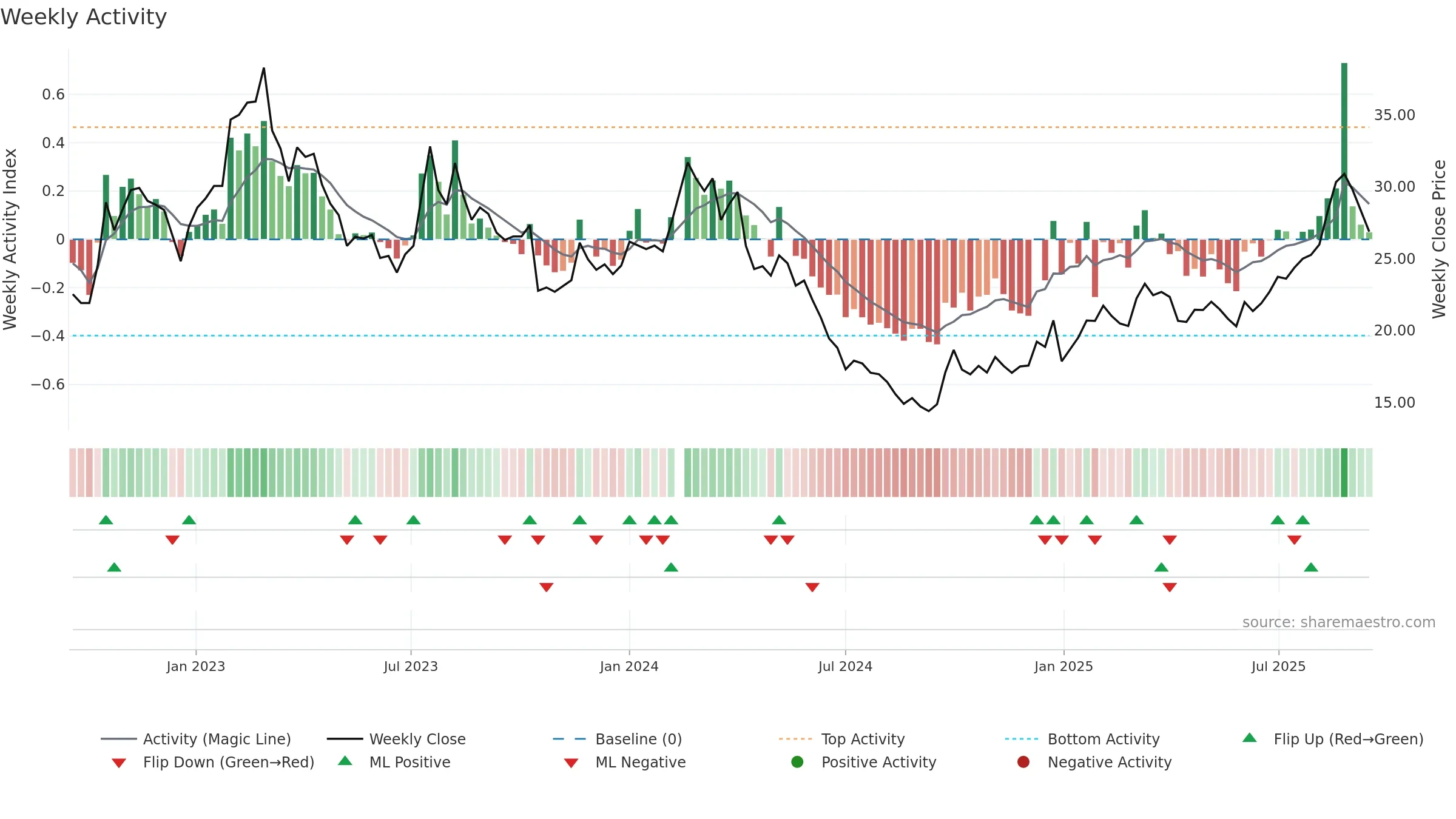The height and width of the screenshot is (819, 1456).
Task: Click the Negative Activity red circle icon
Action: point(1023,761)
